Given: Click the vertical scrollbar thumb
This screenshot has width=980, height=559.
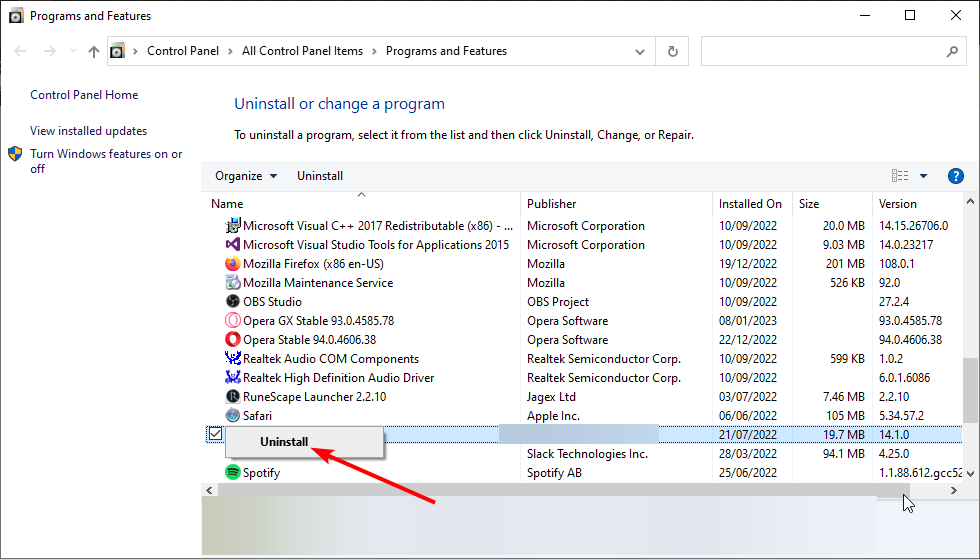Looking at the screenshot, I should click(x=969, y=390).
